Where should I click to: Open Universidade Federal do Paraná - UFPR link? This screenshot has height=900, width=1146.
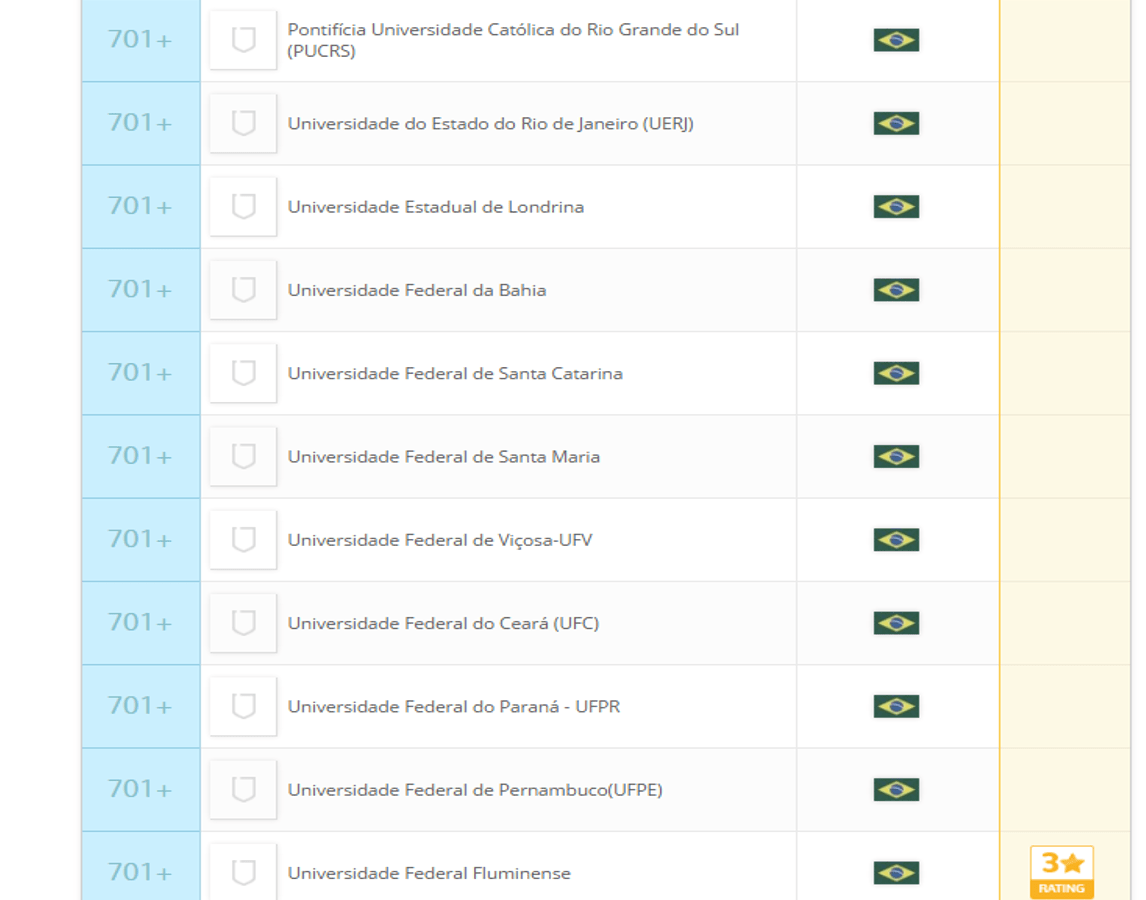[453, 707]
